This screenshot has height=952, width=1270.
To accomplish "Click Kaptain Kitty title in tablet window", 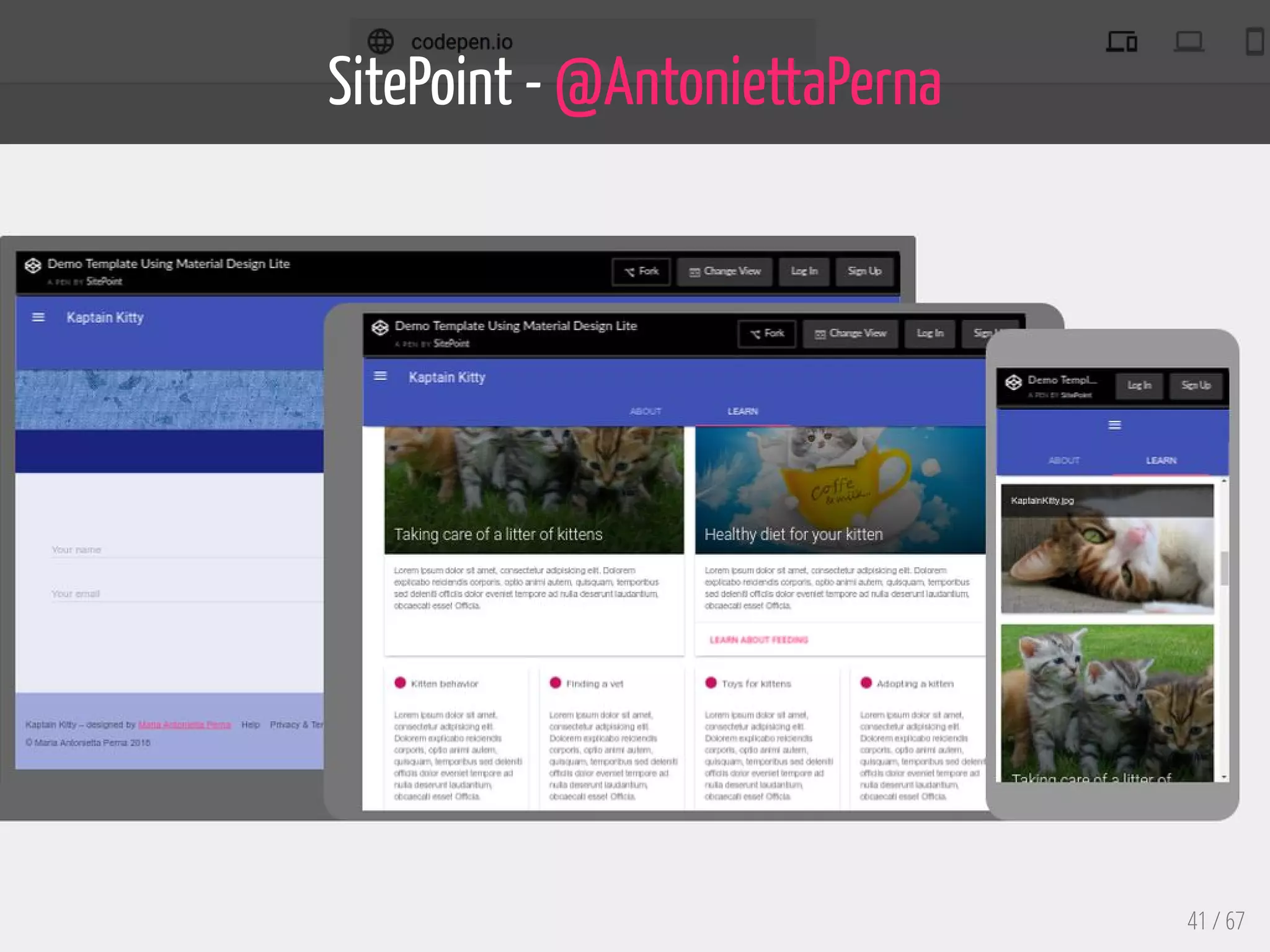I will pyautogui.click(x=446, y=377).
